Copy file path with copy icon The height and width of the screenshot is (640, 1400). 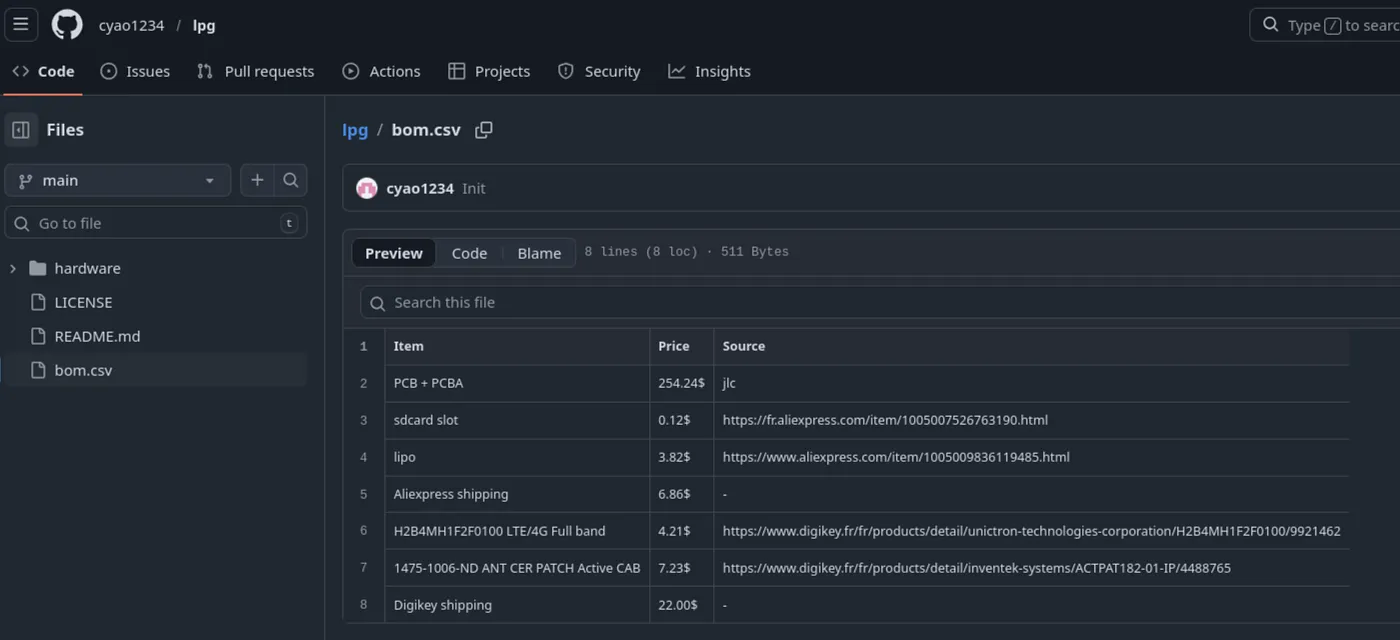click(x=484, y=130)
